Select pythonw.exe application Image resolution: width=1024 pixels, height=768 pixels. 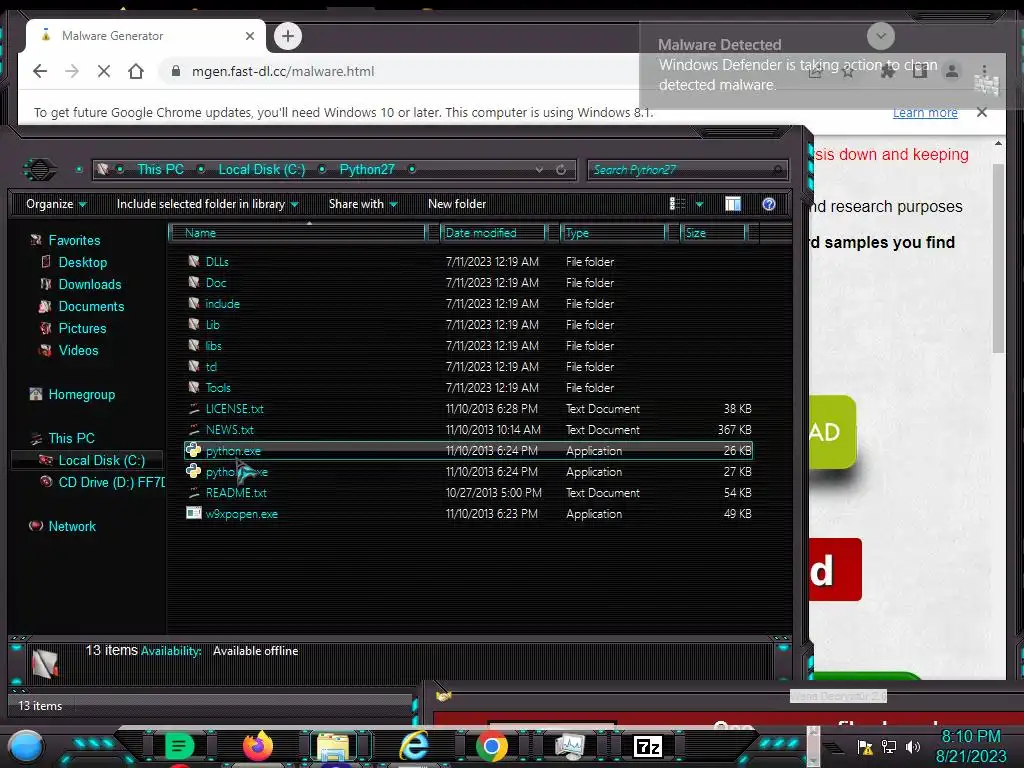tap(236, 472)
